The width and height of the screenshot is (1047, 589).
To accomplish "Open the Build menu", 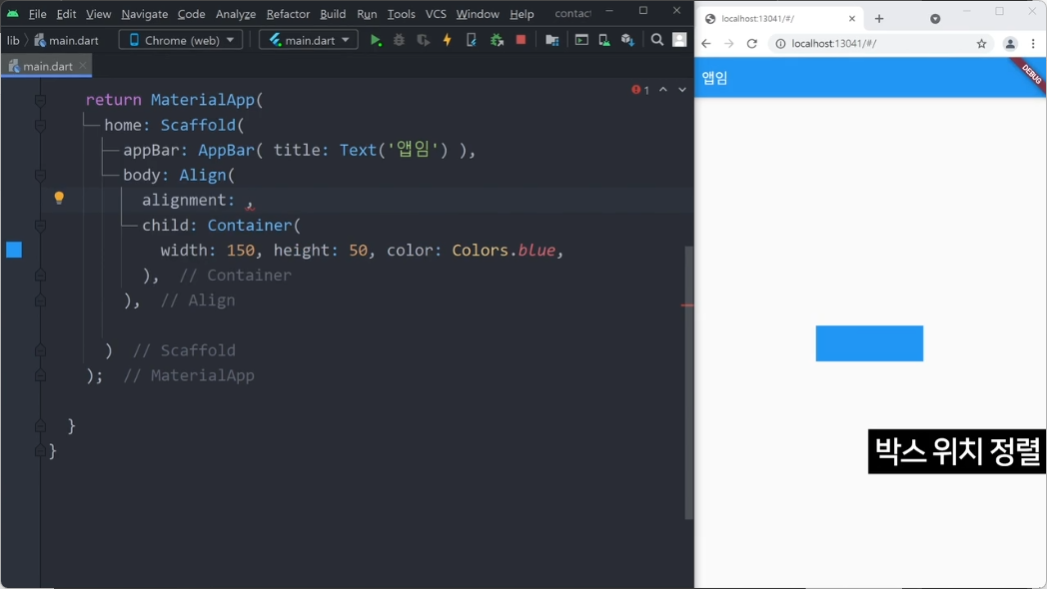I will point(333,13).
